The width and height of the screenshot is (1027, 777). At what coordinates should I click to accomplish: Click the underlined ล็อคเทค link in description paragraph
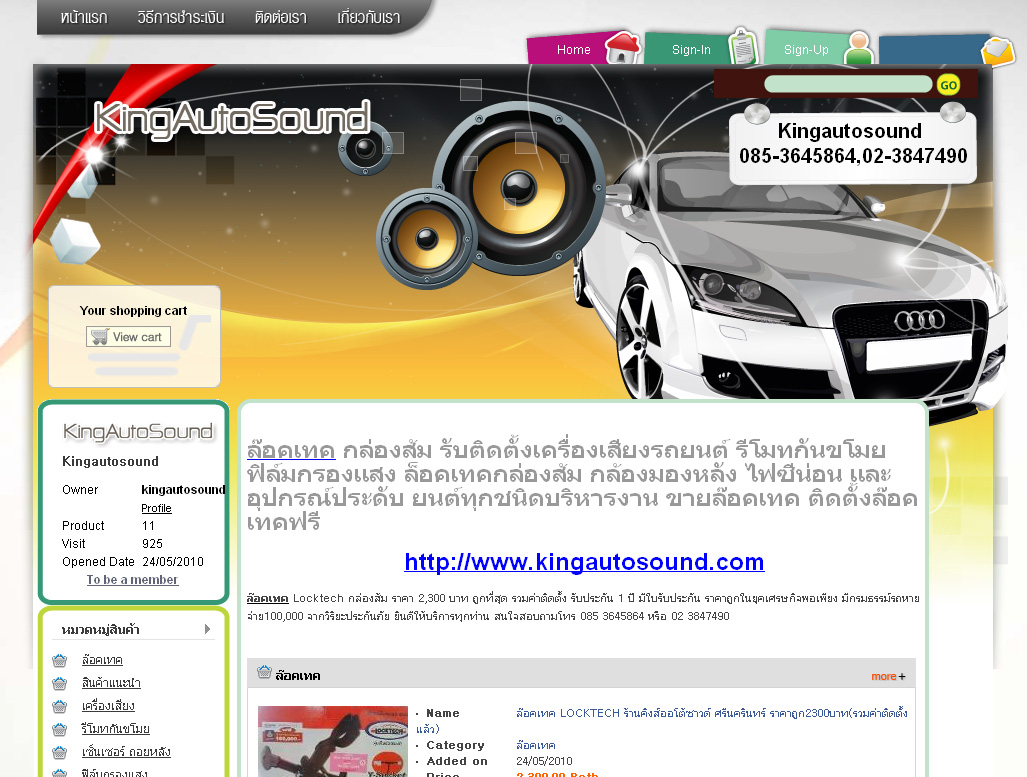pyautogui.click(x=267, y=598)
